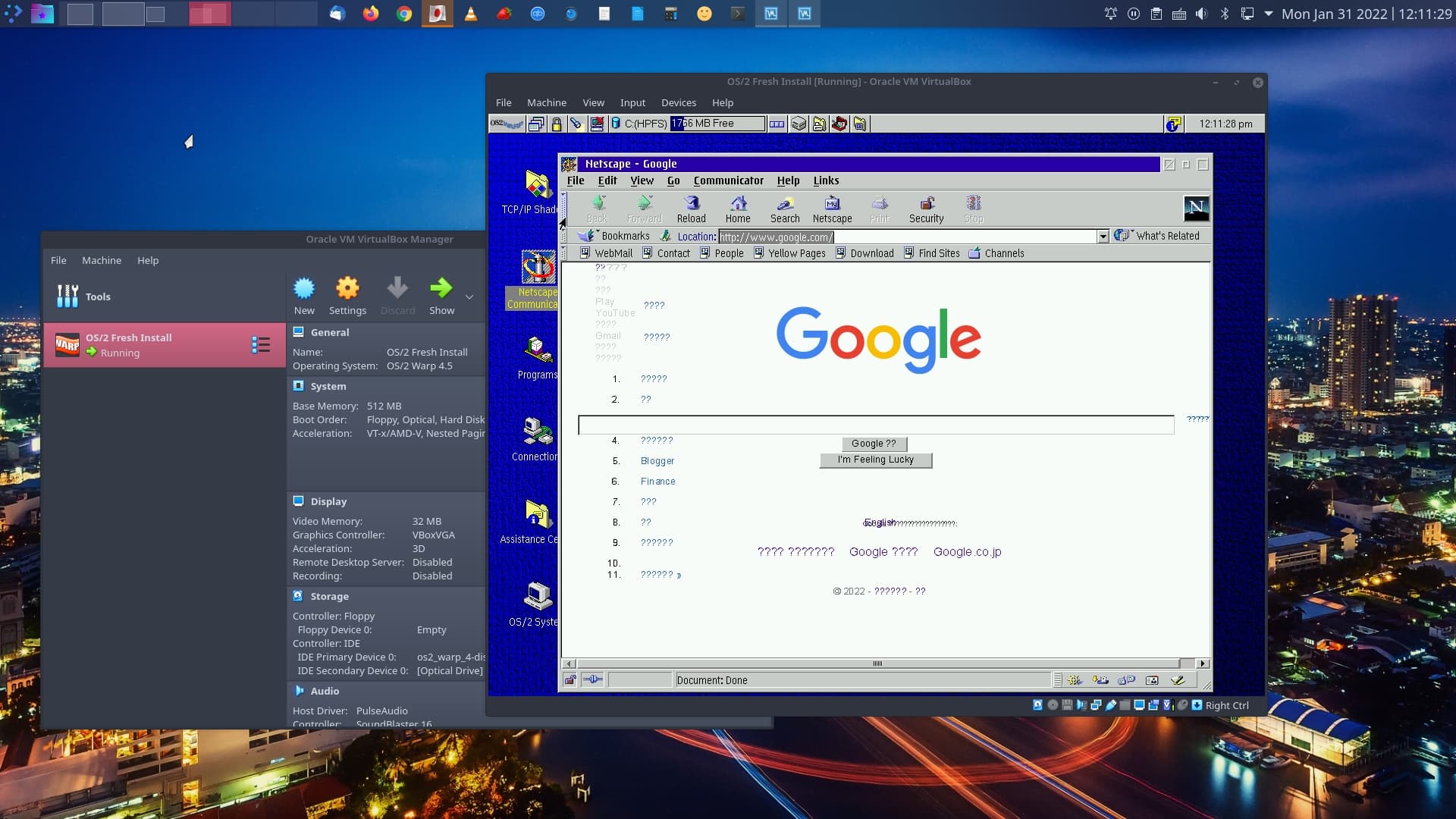Viewport: 1456px width, 819px height.
Task: Click the Google.co.jp link
Action: click(x=967, y=551)
